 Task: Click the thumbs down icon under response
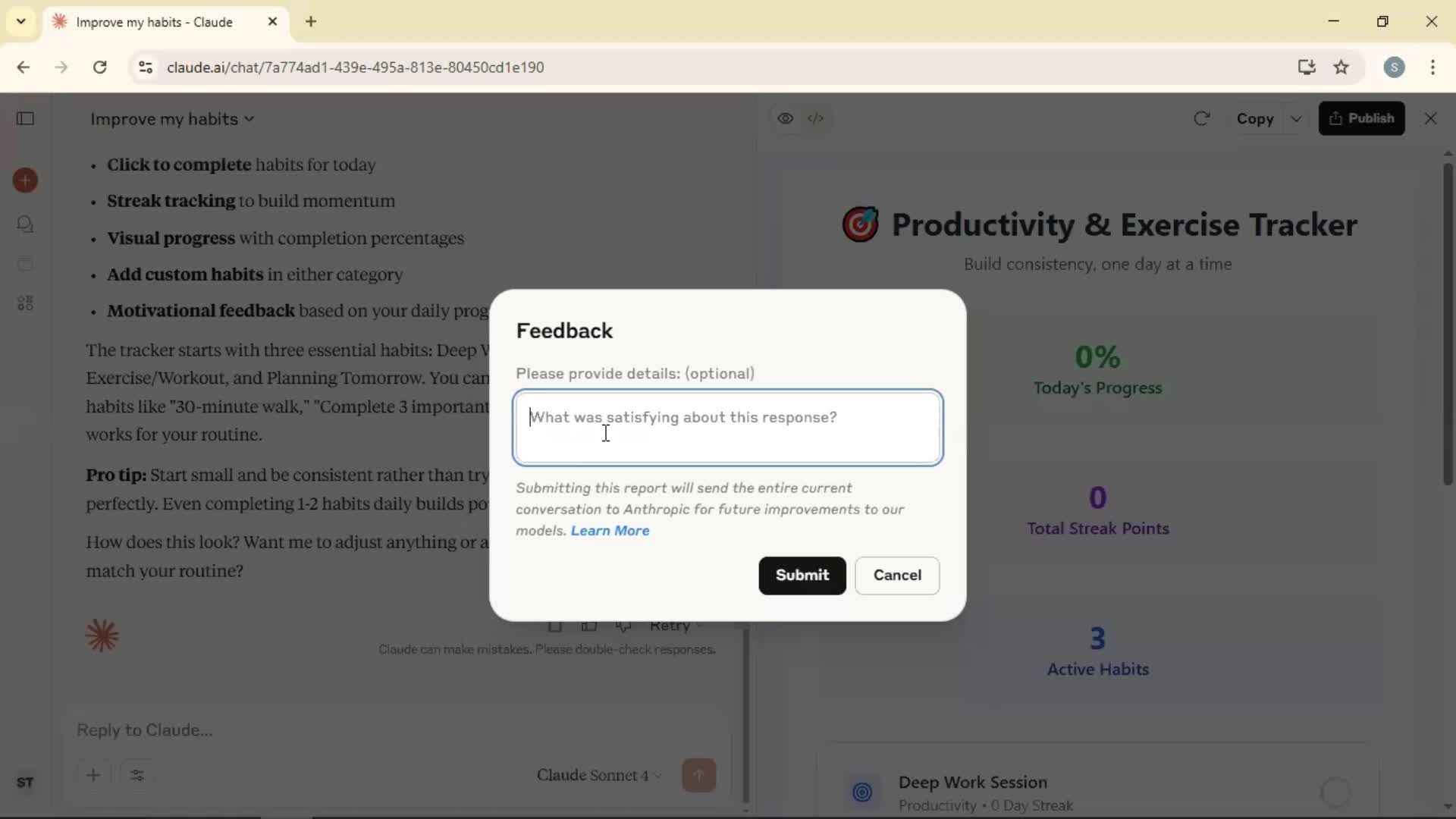623,626
